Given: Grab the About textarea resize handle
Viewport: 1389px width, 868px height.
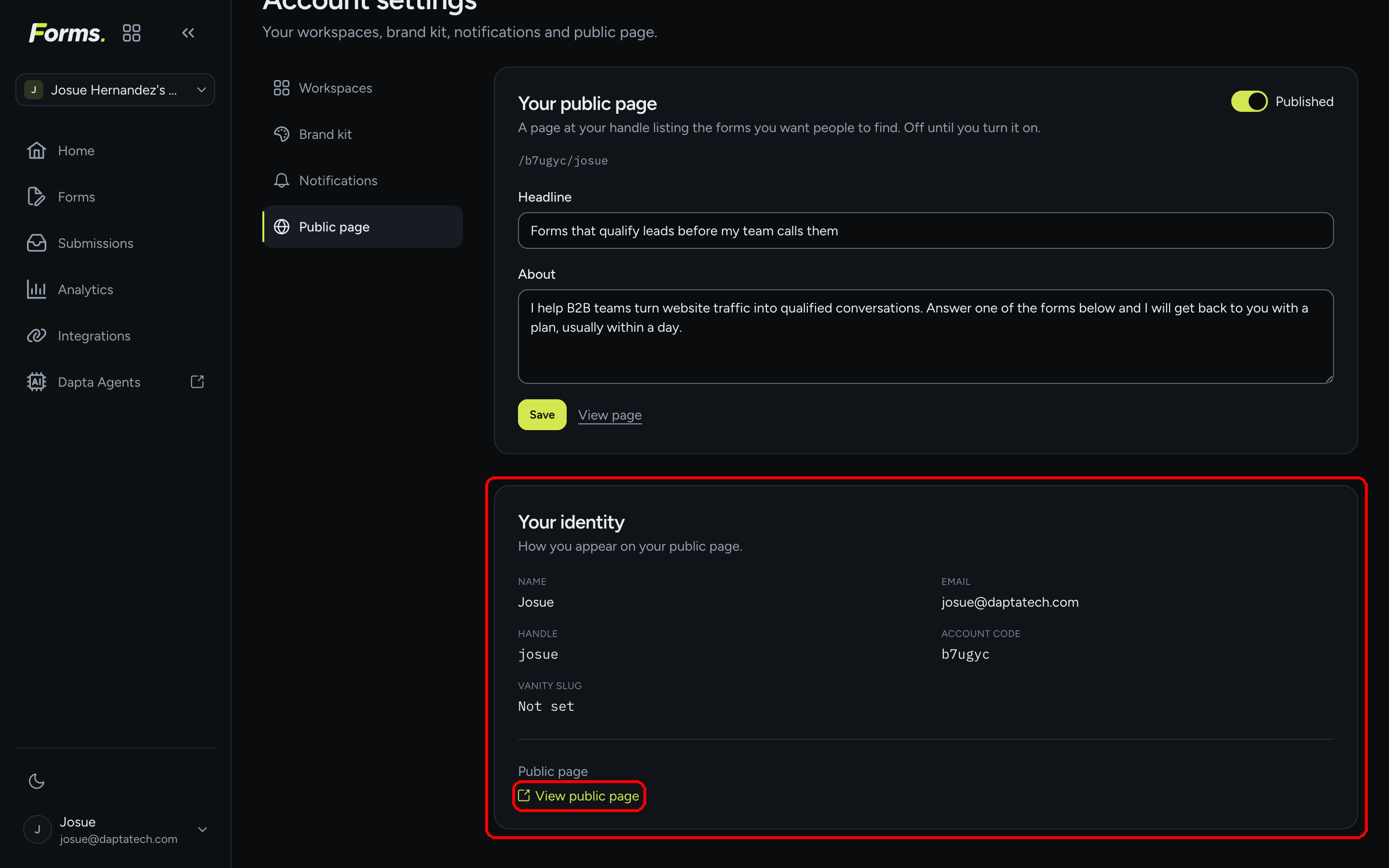Looking at the screenshot, I should [1329, 379].
